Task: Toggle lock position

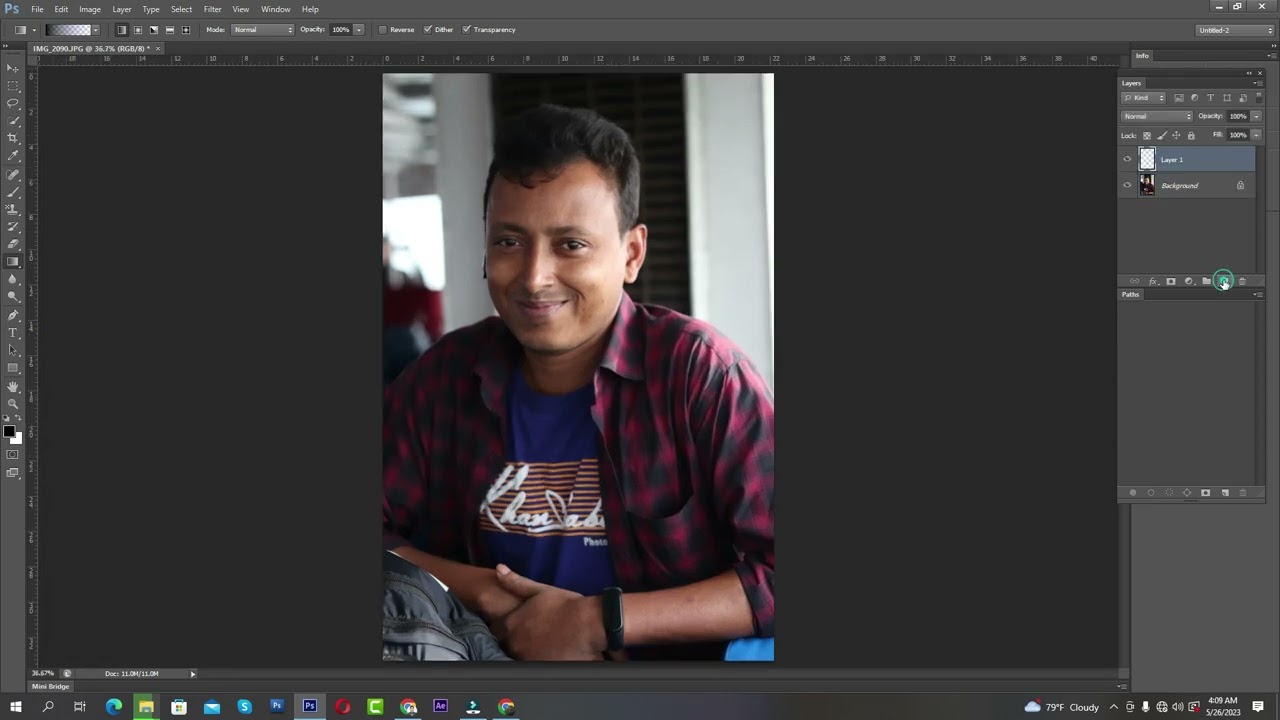Action: tap(1176, 135)
